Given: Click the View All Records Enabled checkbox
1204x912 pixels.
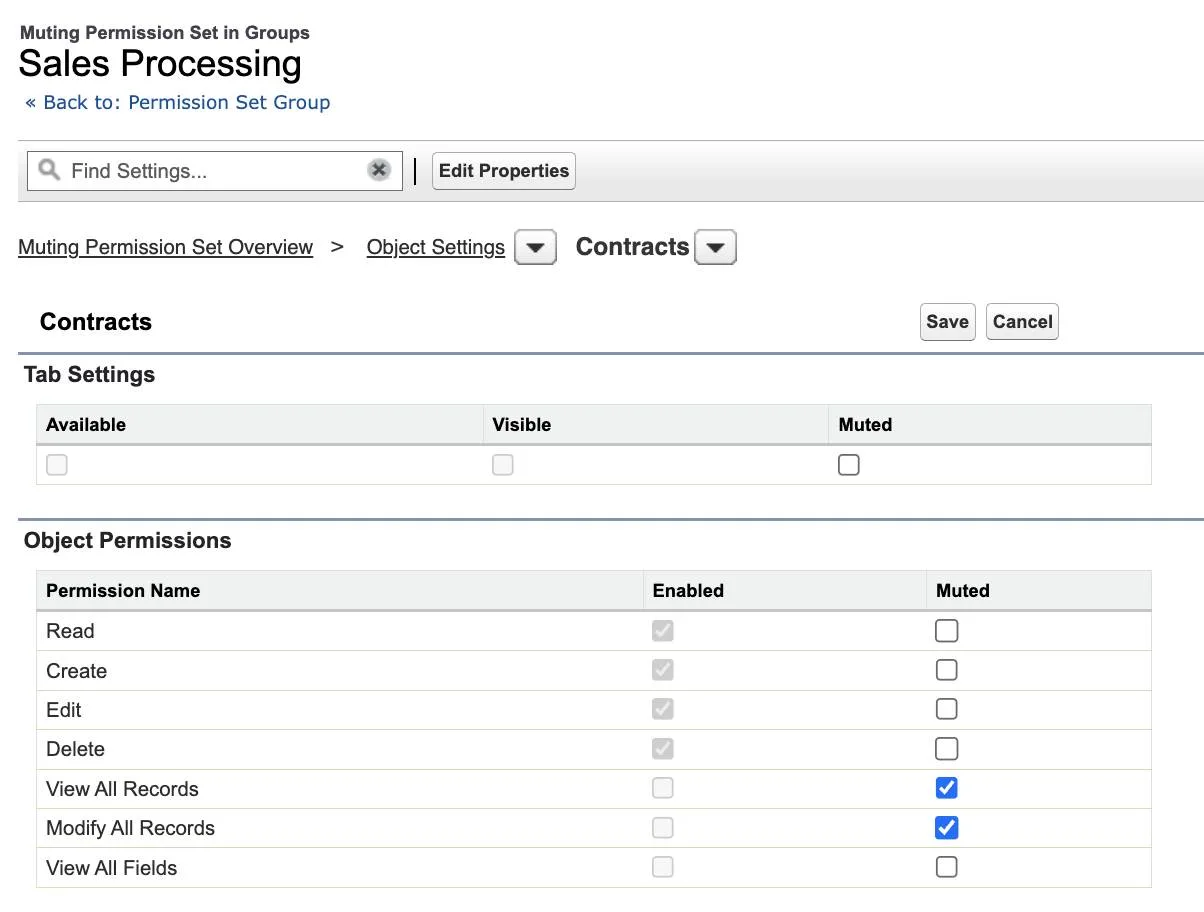Looking at the screenshot, I should coord(663,788).
